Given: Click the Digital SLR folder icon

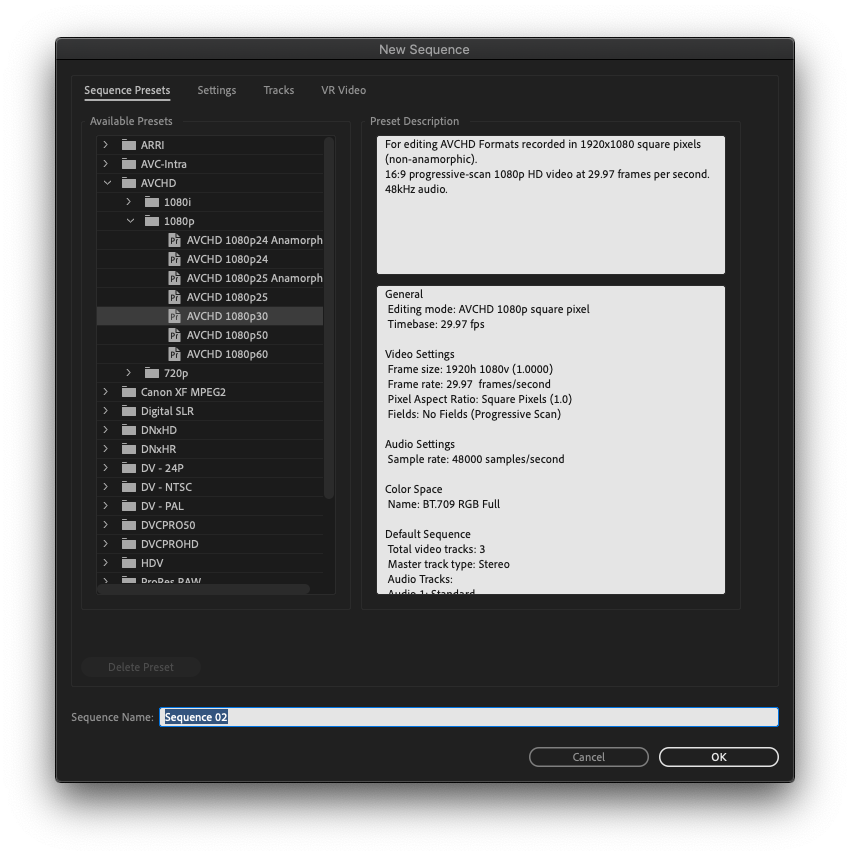Looking at the screenshot, I should (x=128, y=411).
